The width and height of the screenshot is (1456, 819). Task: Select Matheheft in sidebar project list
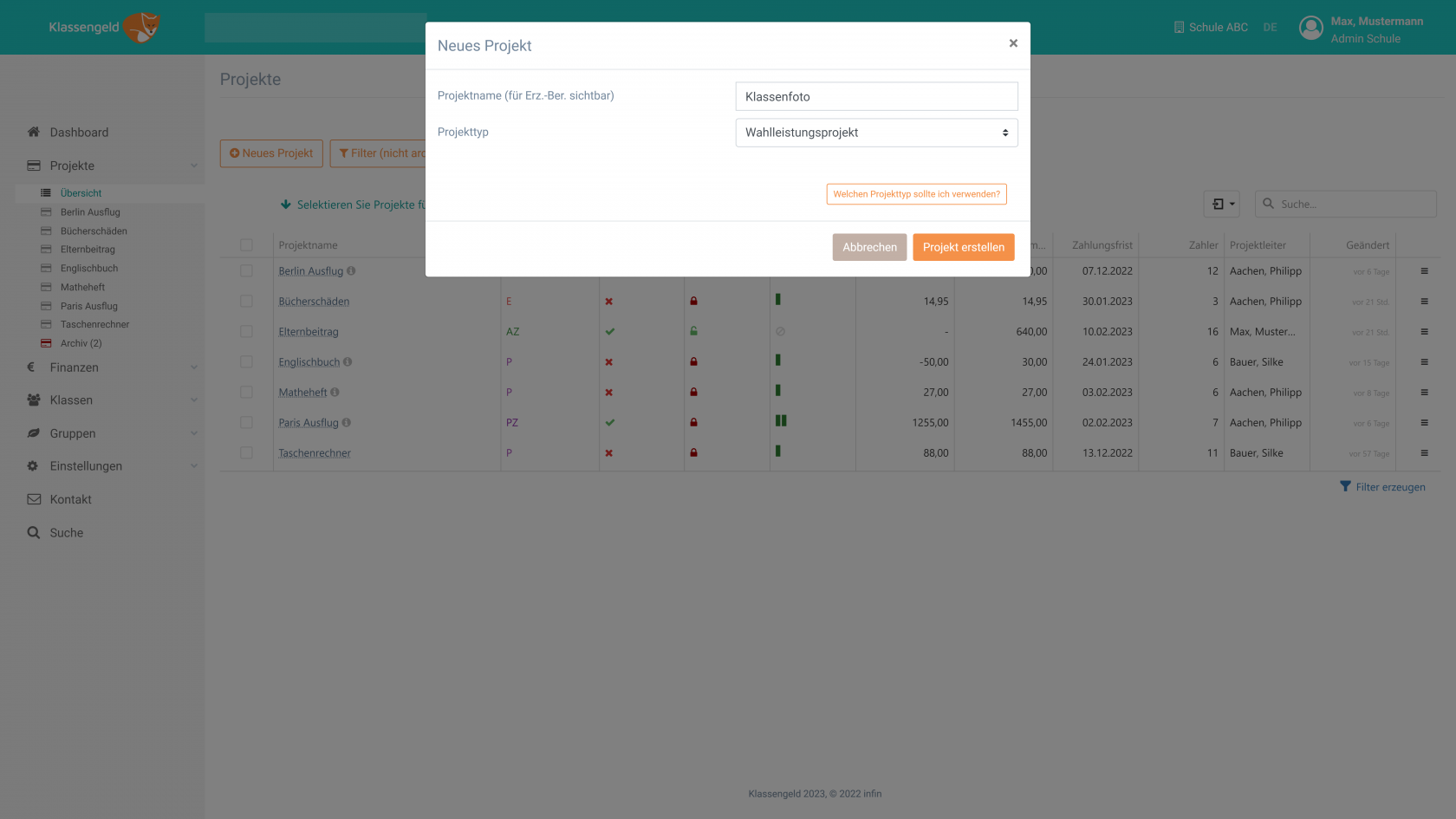(x=82, y=288)
